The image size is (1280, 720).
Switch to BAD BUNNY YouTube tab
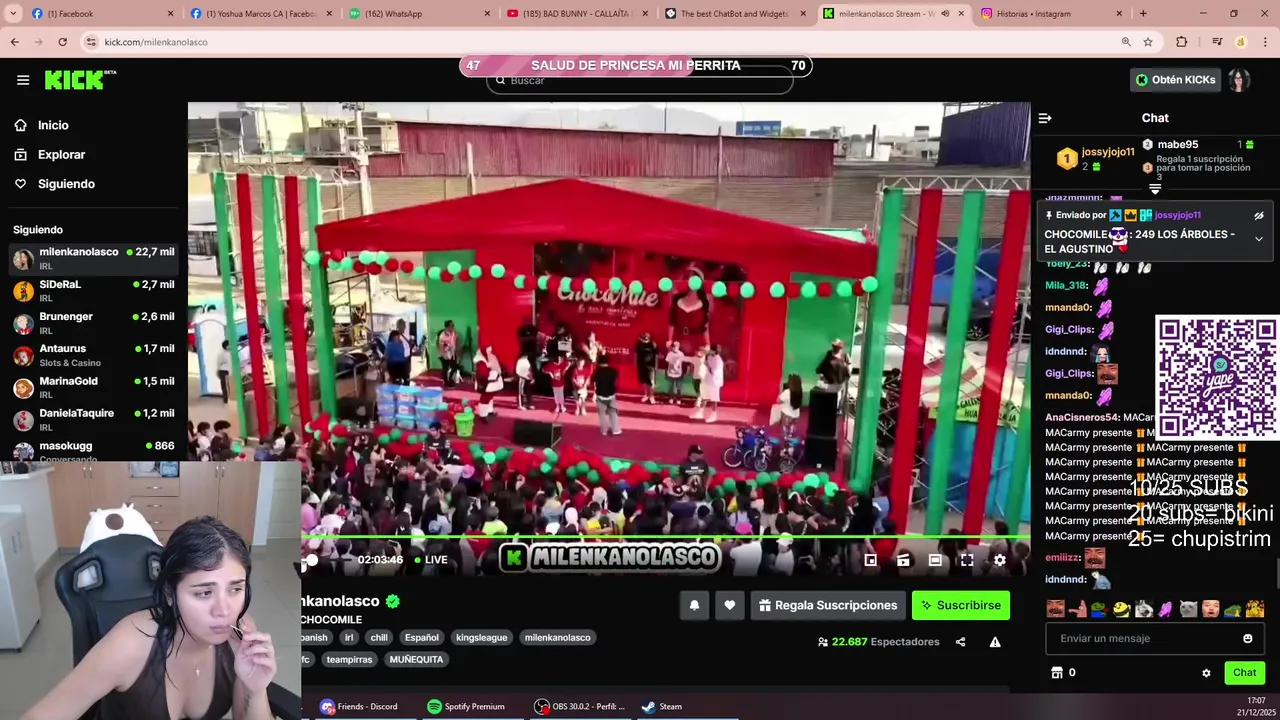[x=578, y=13]
